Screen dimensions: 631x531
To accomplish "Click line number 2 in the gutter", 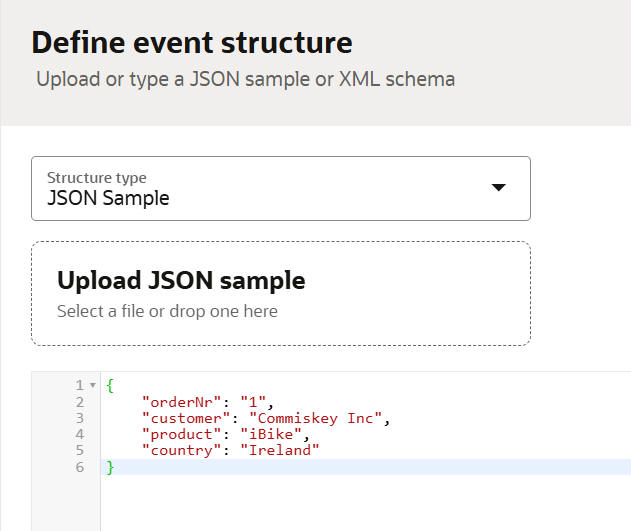I will pyautogui.click(x=79, y=402).
